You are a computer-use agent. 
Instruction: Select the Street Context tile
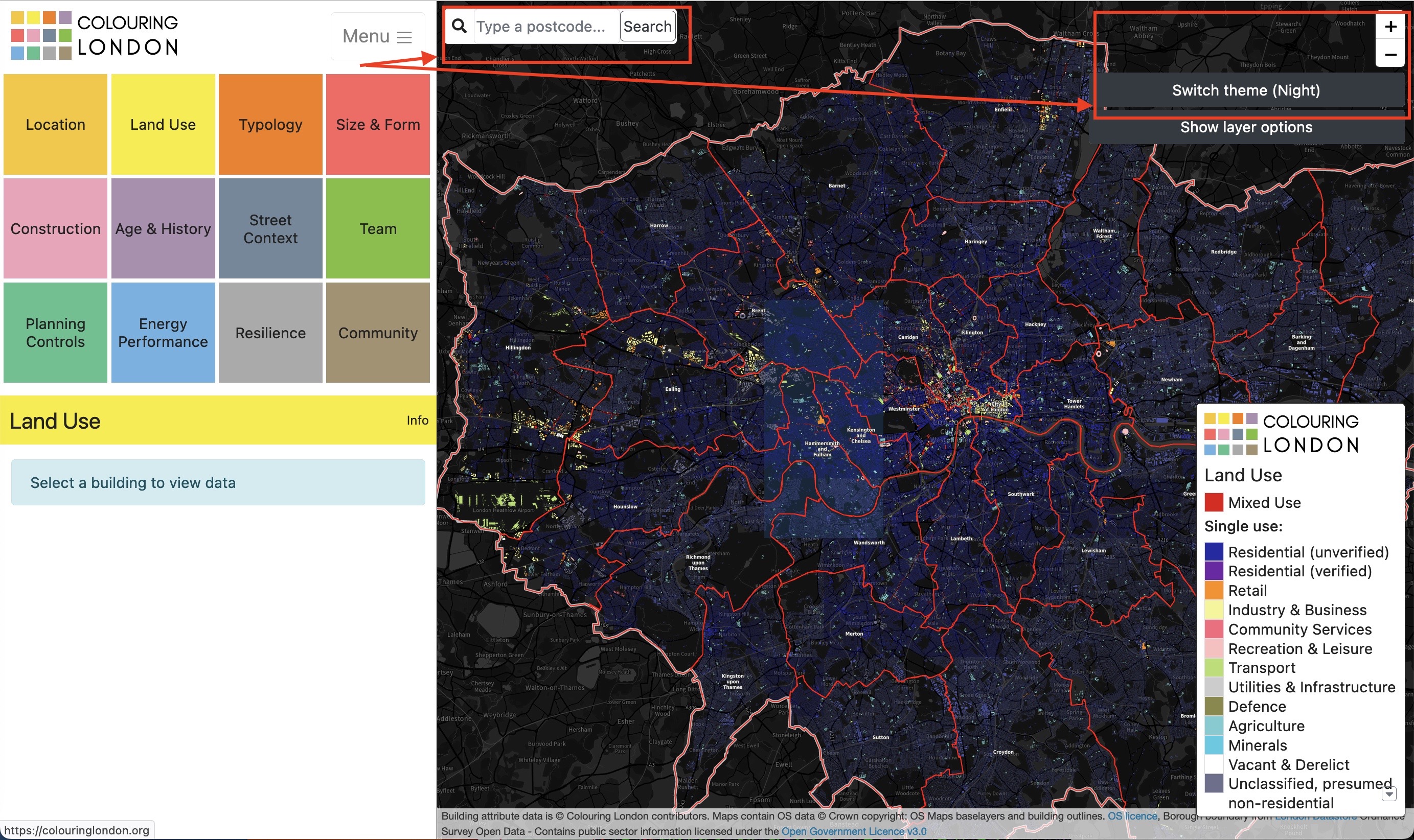(x=270, y=229)
